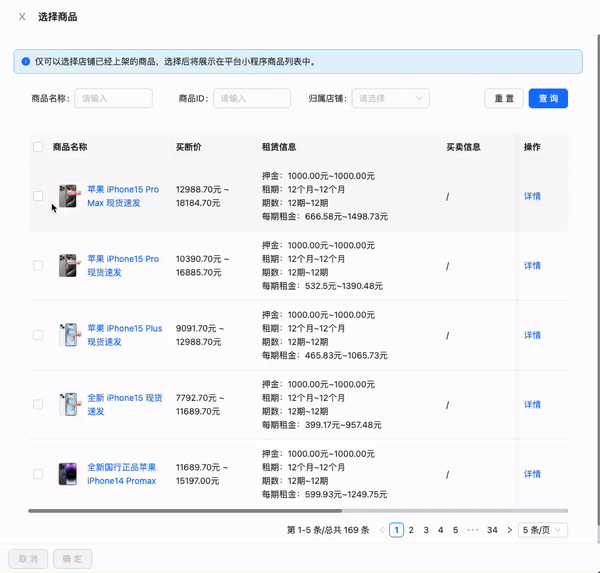Open the 全新 iPhone15 现货速发 product link
Screen dimensions: 600x573
click(125, 405)
